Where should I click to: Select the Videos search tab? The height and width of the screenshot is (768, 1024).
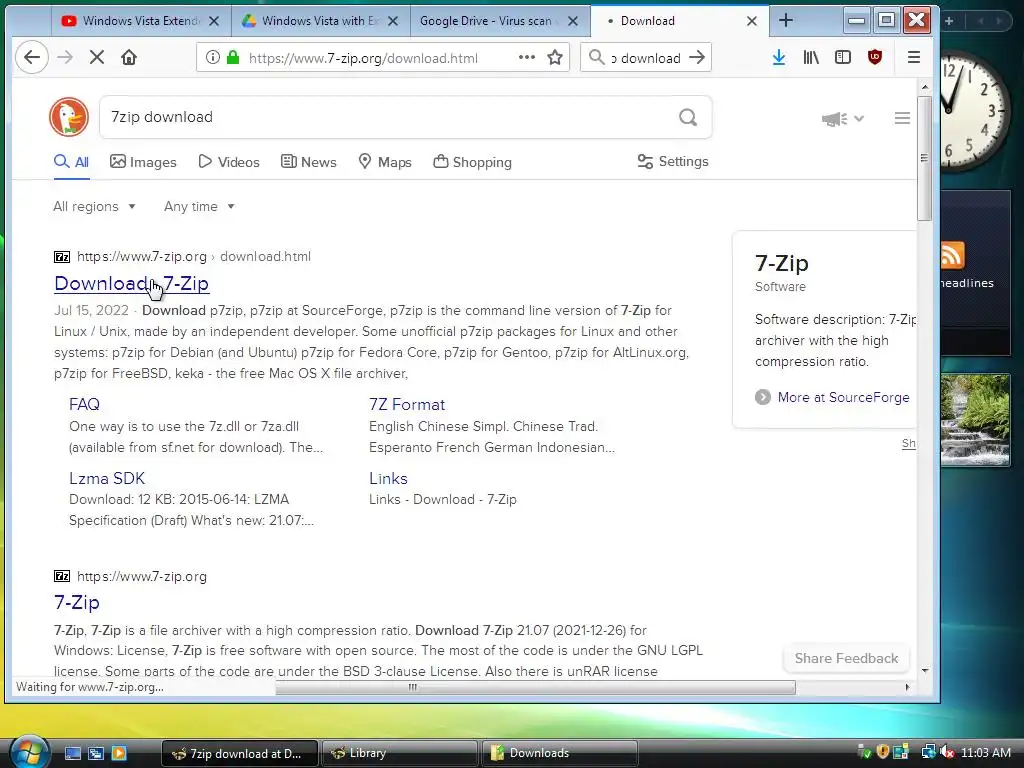coord(229,162)
